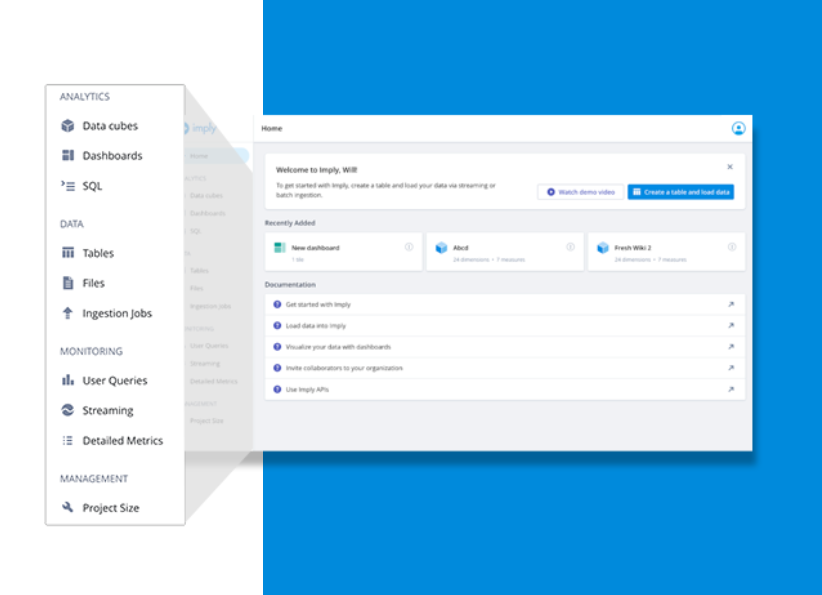Click Create a table and load data
The width and height of the screenshot is (822, 595).
coord(680,192)
